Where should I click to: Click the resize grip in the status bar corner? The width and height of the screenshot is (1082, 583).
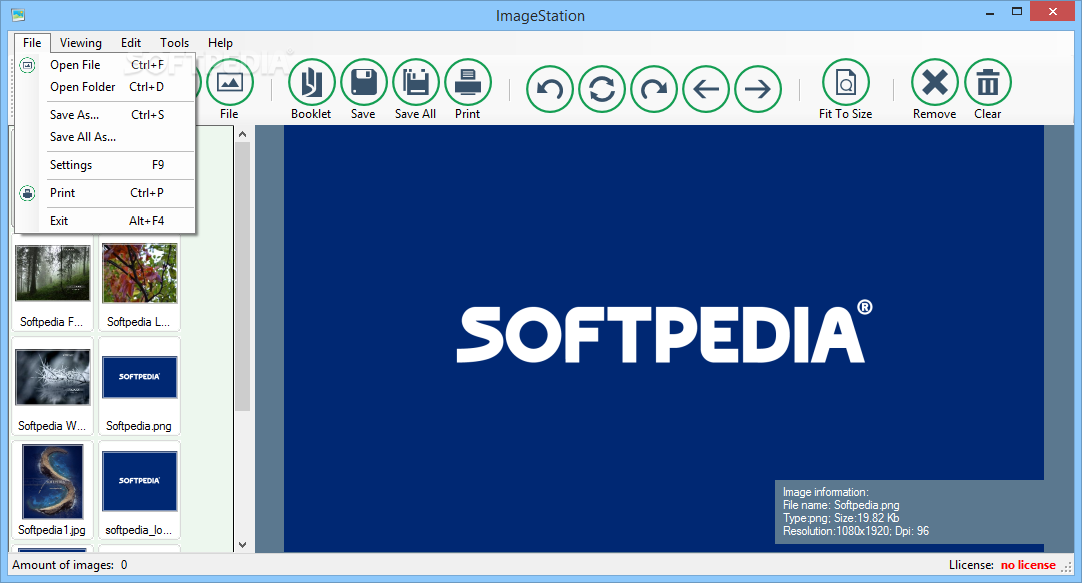coord(1067,567)
